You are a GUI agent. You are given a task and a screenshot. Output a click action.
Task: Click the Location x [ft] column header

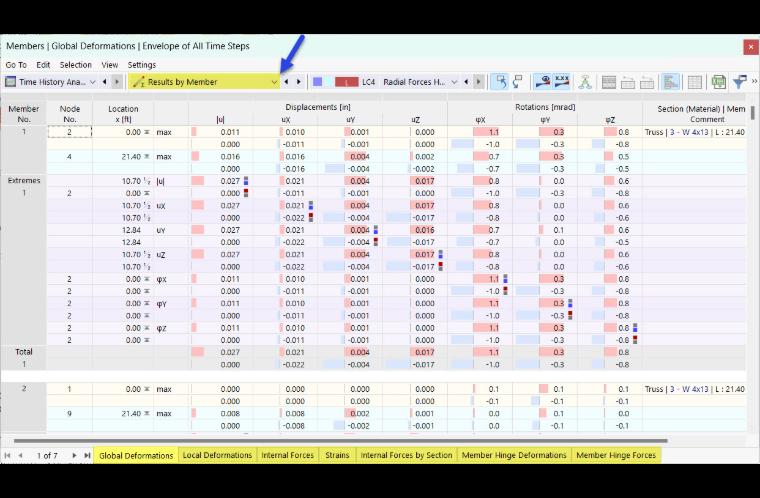click(x=123, y=114)
